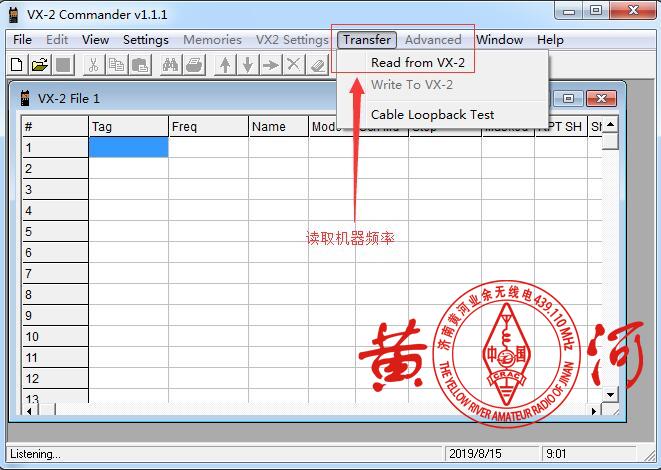Click the Delete X toolbar icon

[x=293, y=65]
